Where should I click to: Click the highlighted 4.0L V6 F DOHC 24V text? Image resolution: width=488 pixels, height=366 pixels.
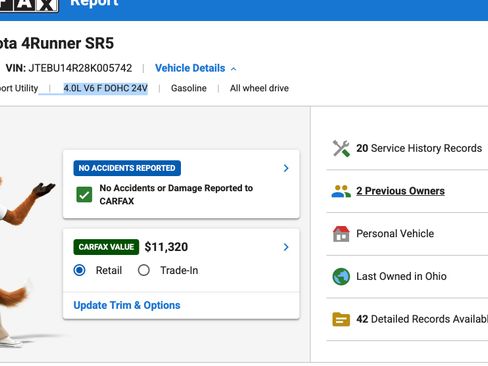105,88
